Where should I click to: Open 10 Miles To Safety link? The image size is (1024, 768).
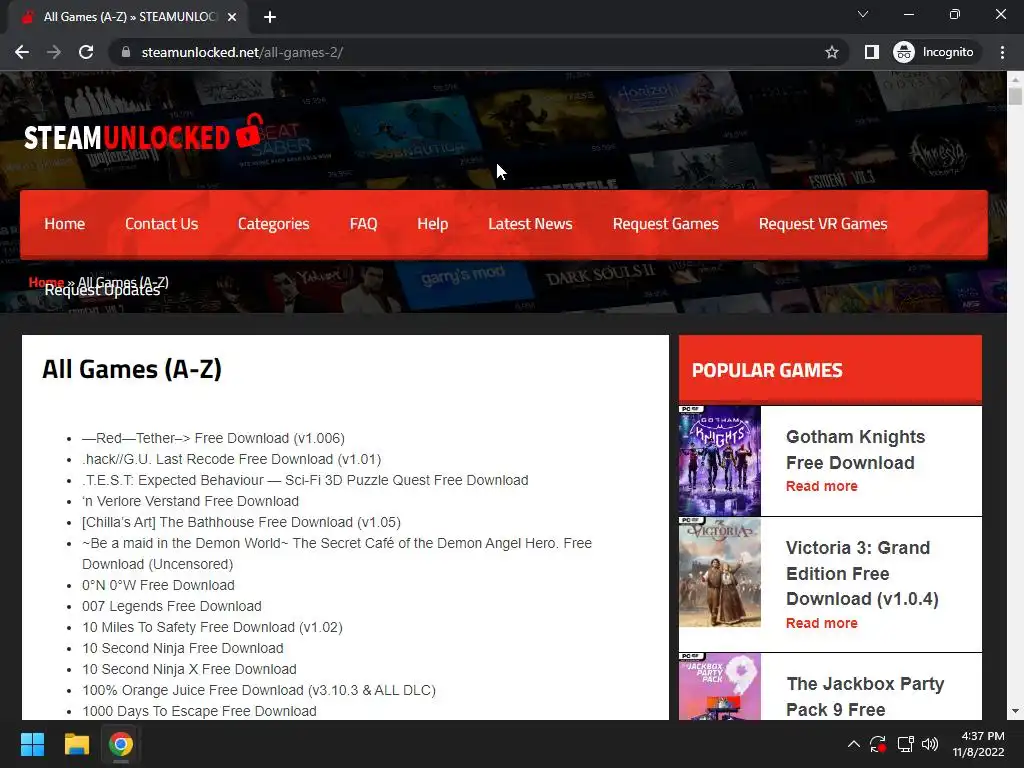coord(212,627)
